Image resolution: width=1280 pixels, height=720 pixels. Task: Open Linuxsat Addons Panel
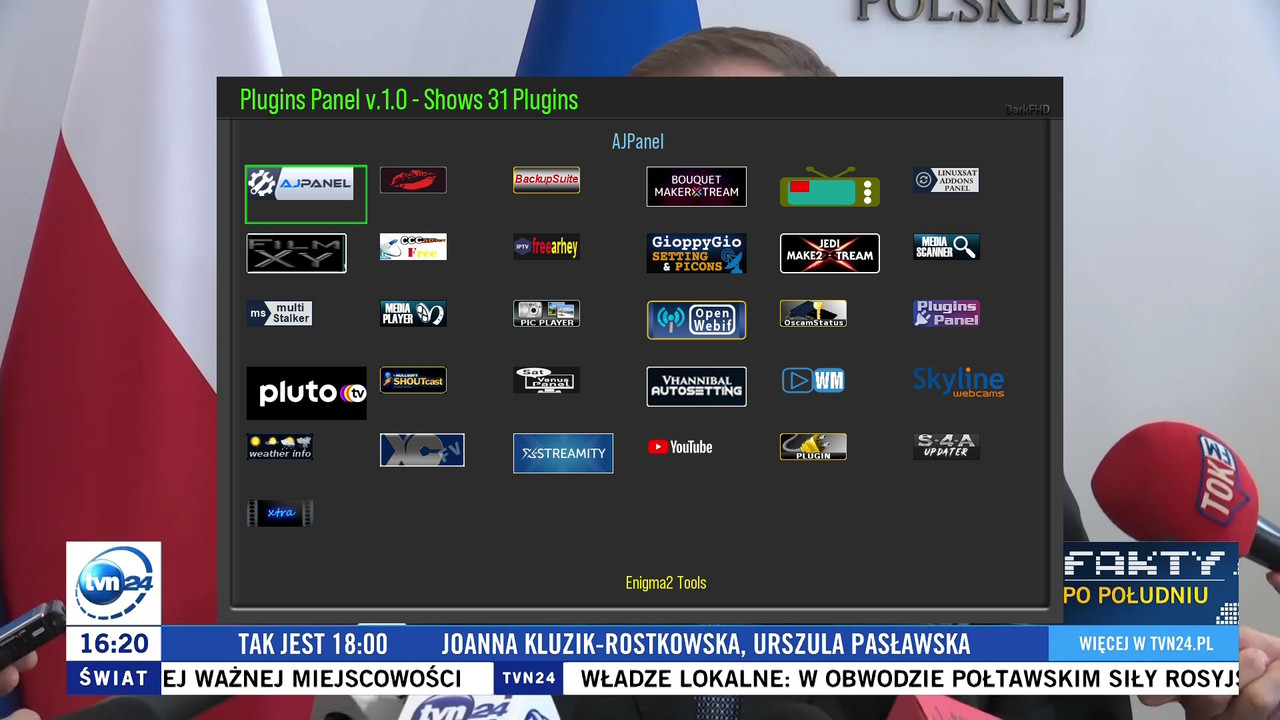coord(946,180)
